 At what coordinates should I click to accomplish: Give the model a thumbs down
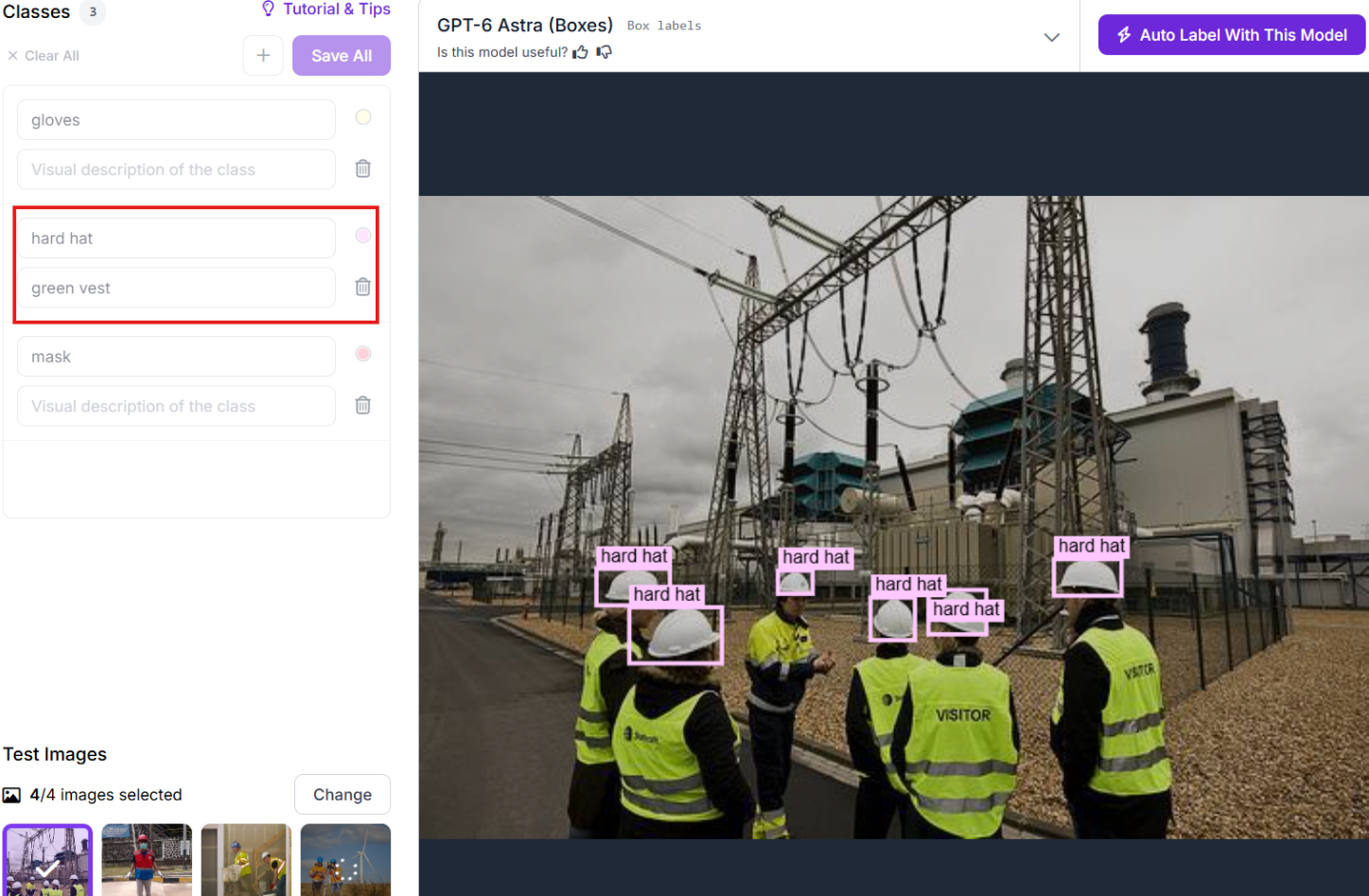pos(604,52)
